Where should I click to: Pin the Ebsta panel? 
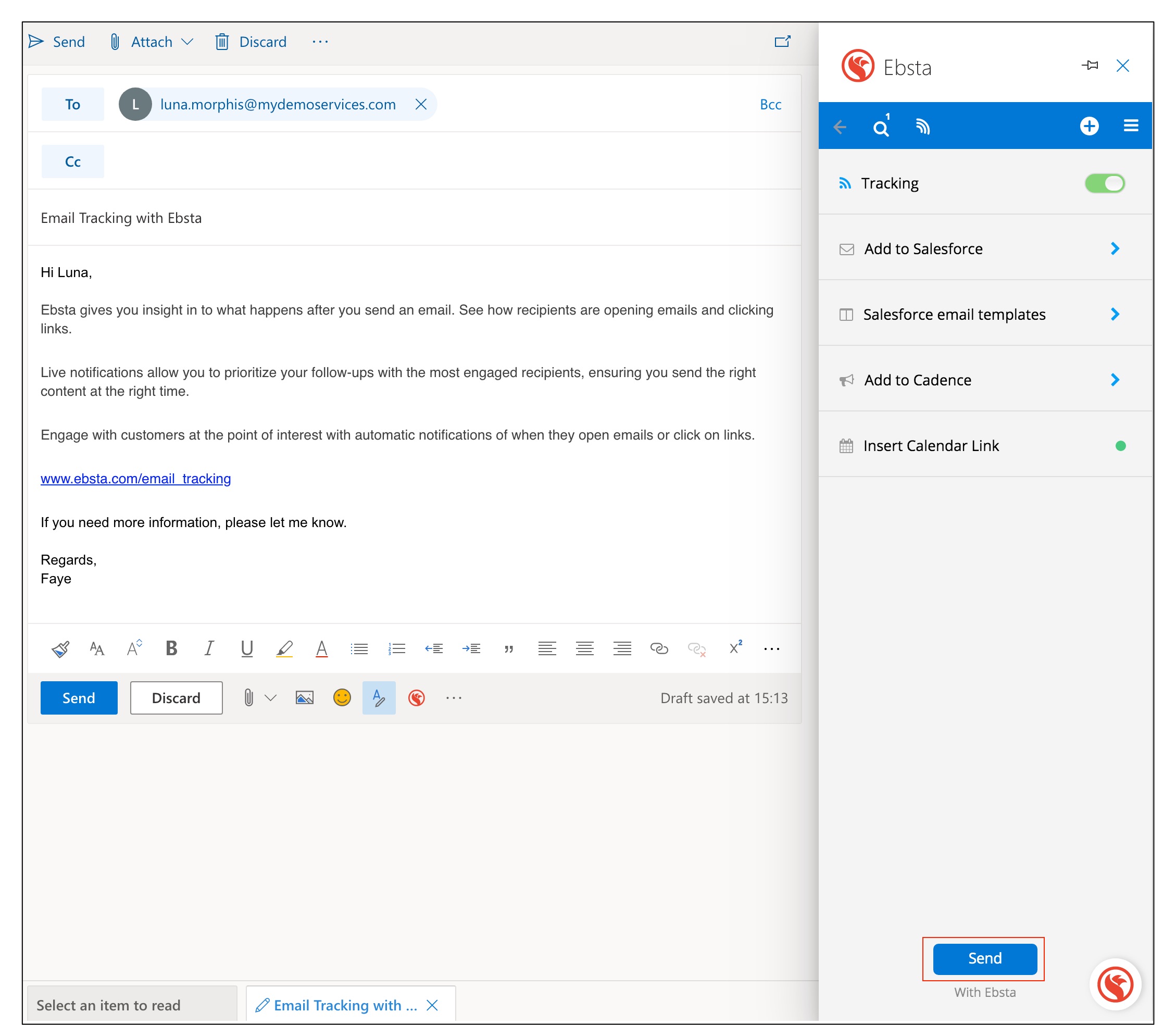[1090, 66]
